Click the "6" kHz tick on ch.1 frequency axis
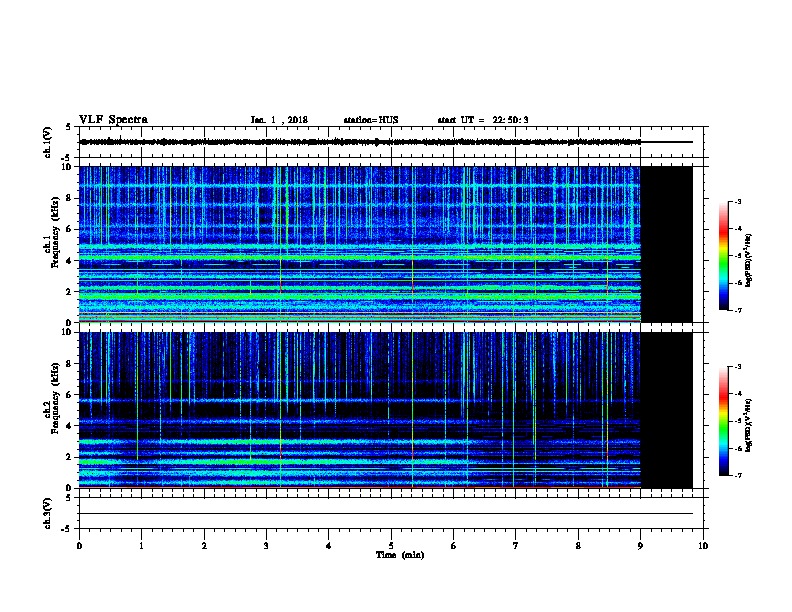The width and height of the screenshot is (792, 612). tap(69, 229)
